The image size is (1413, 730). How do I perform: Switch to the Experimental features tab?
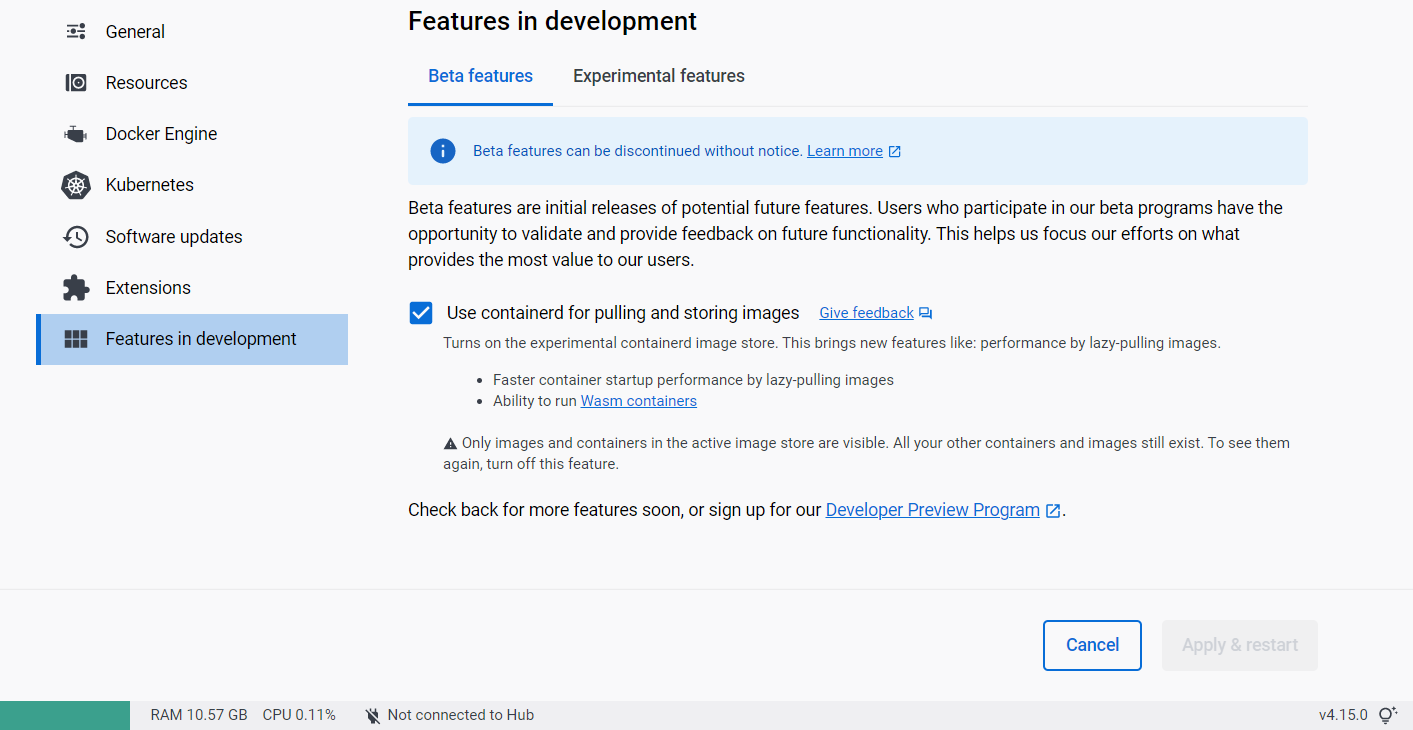pos(658,75)
